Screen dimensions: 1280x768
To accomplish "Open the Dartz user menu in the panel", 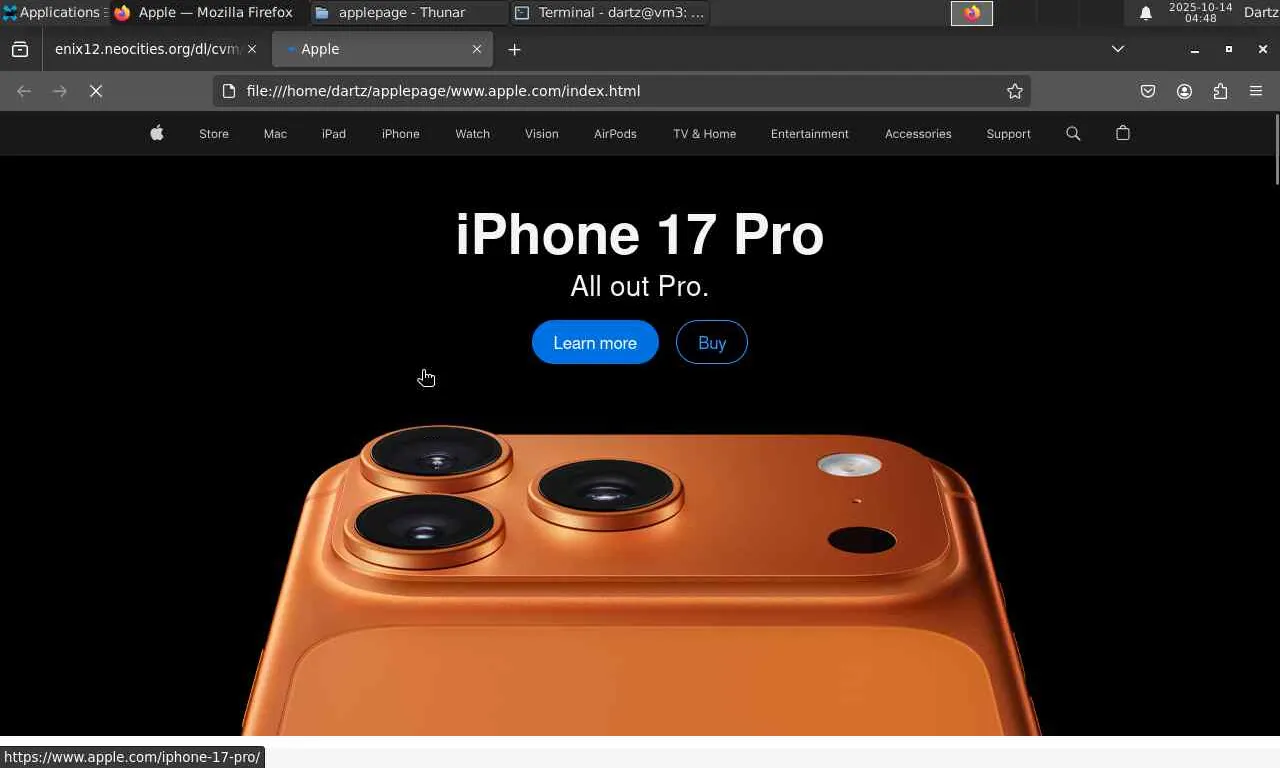I will (x=1260, y=13).
